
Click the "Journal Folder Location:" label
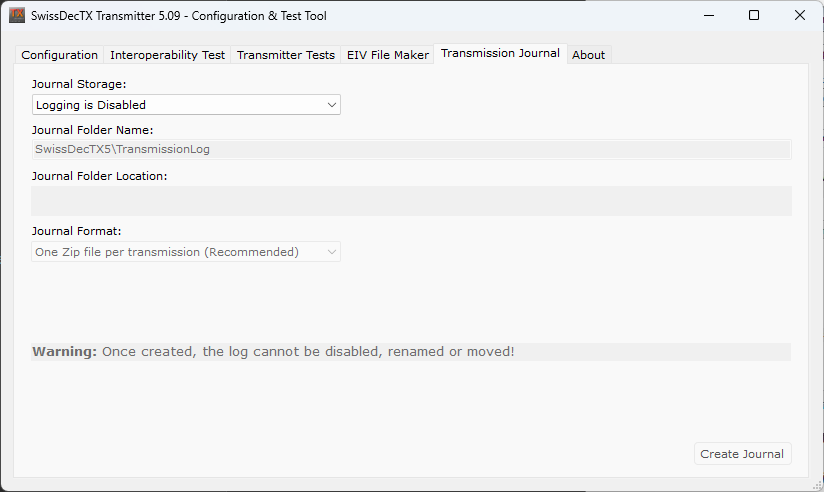pyautogui.click(x=99, y=176)
